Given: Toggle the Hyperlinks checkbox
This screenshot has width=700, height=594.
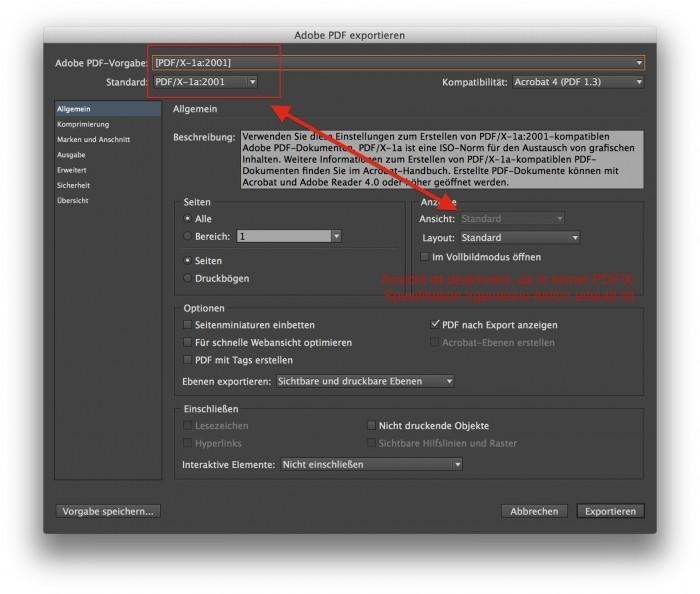Looking at the screenshot, I should 188,443.
